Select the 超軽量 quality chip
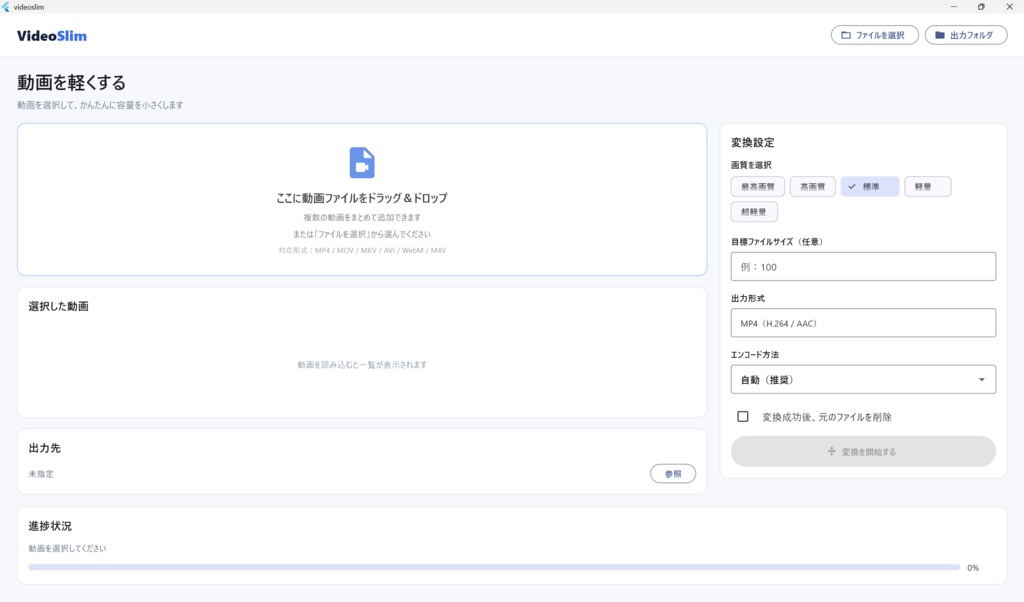Screen dimensions: 1024x602 point(754,212)
